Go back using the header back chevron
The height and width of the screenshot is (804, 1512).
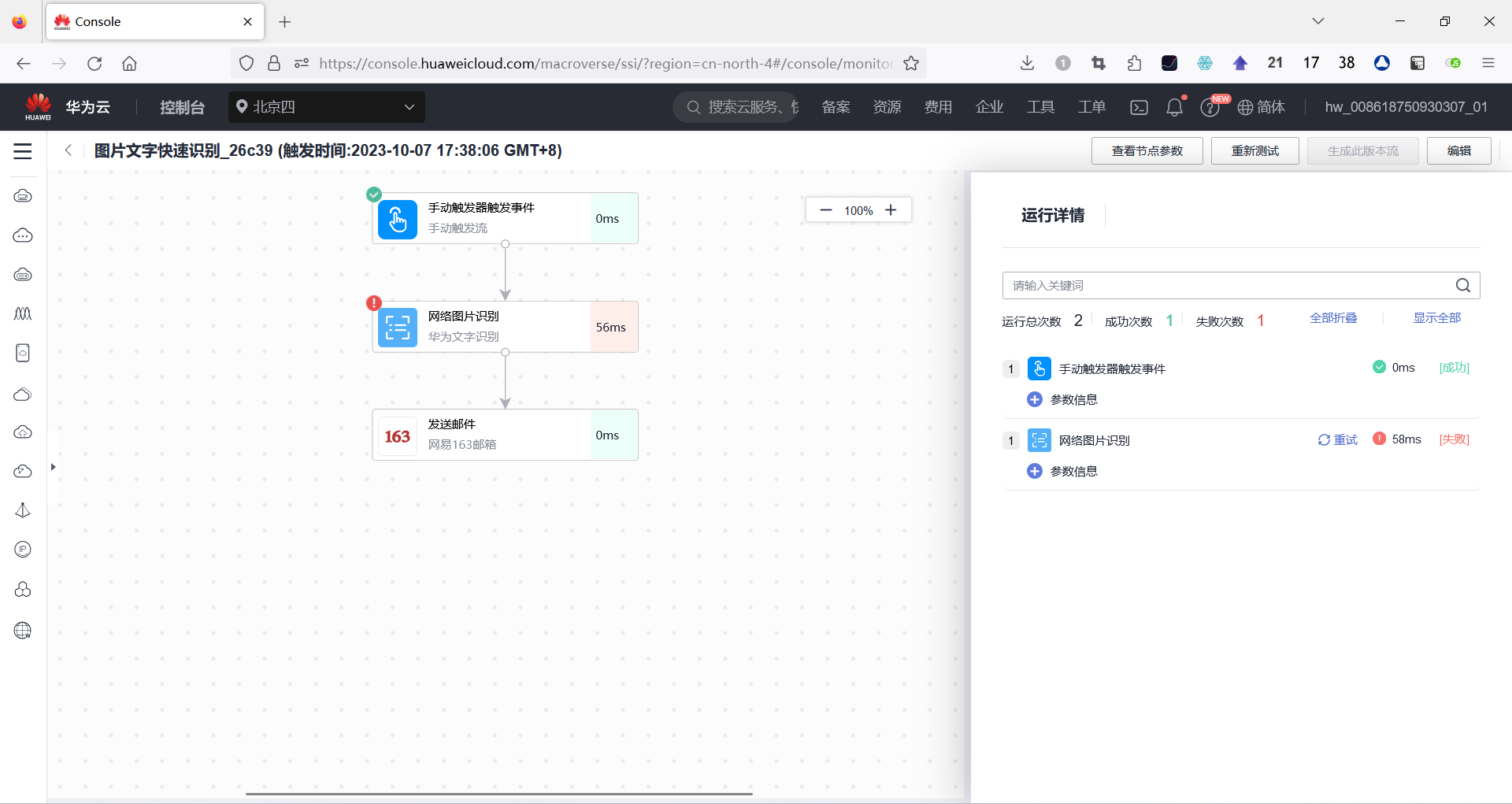[69, 150]
